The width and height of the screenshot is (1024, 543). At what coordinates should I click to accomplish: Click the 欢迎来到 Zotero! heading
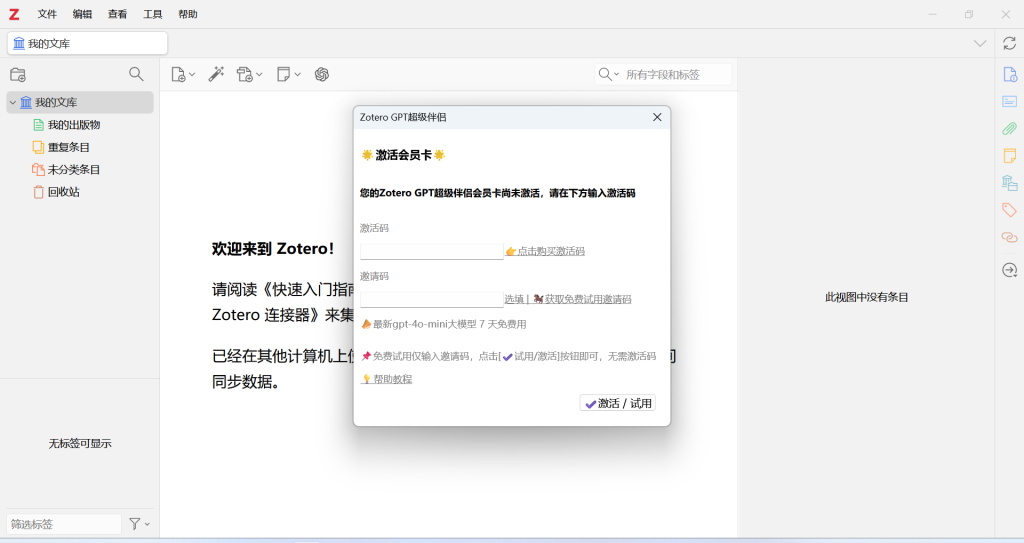click(272, 249)
